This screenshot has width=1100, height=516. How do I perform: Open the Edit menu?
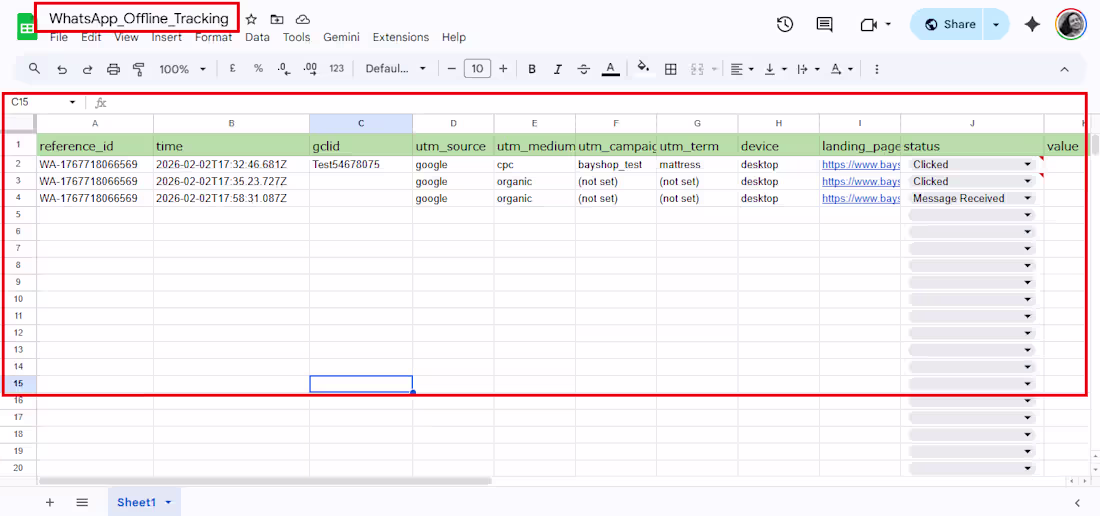pyautogui.click(x=91, y=37)
